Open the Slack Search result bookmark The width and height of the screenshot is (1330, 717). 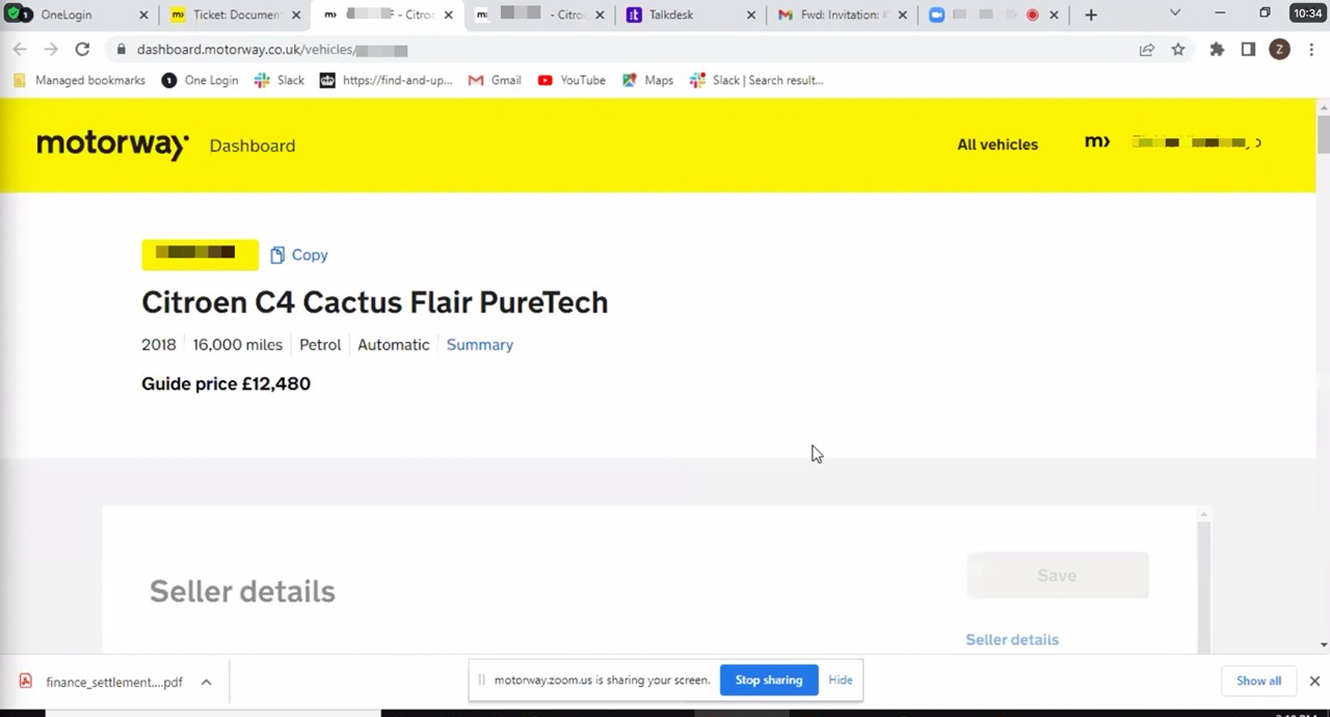point(757,80)
